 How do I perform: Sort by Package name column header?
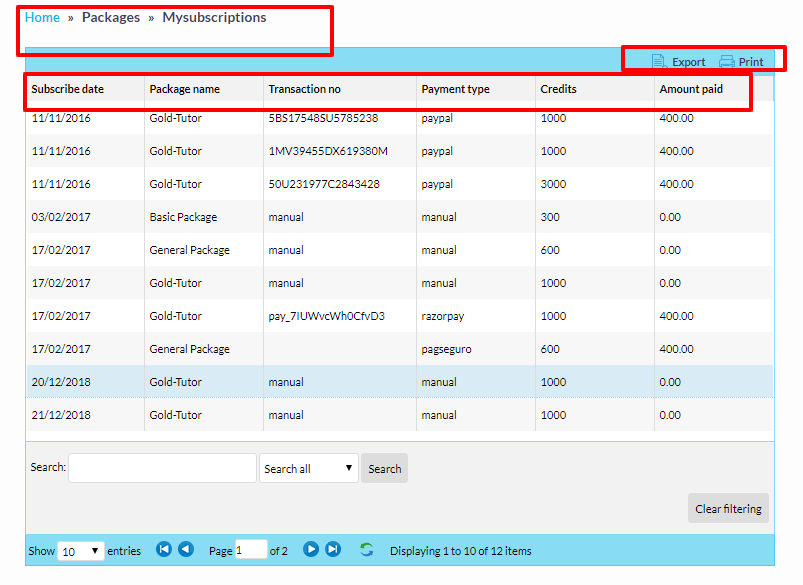185,89
